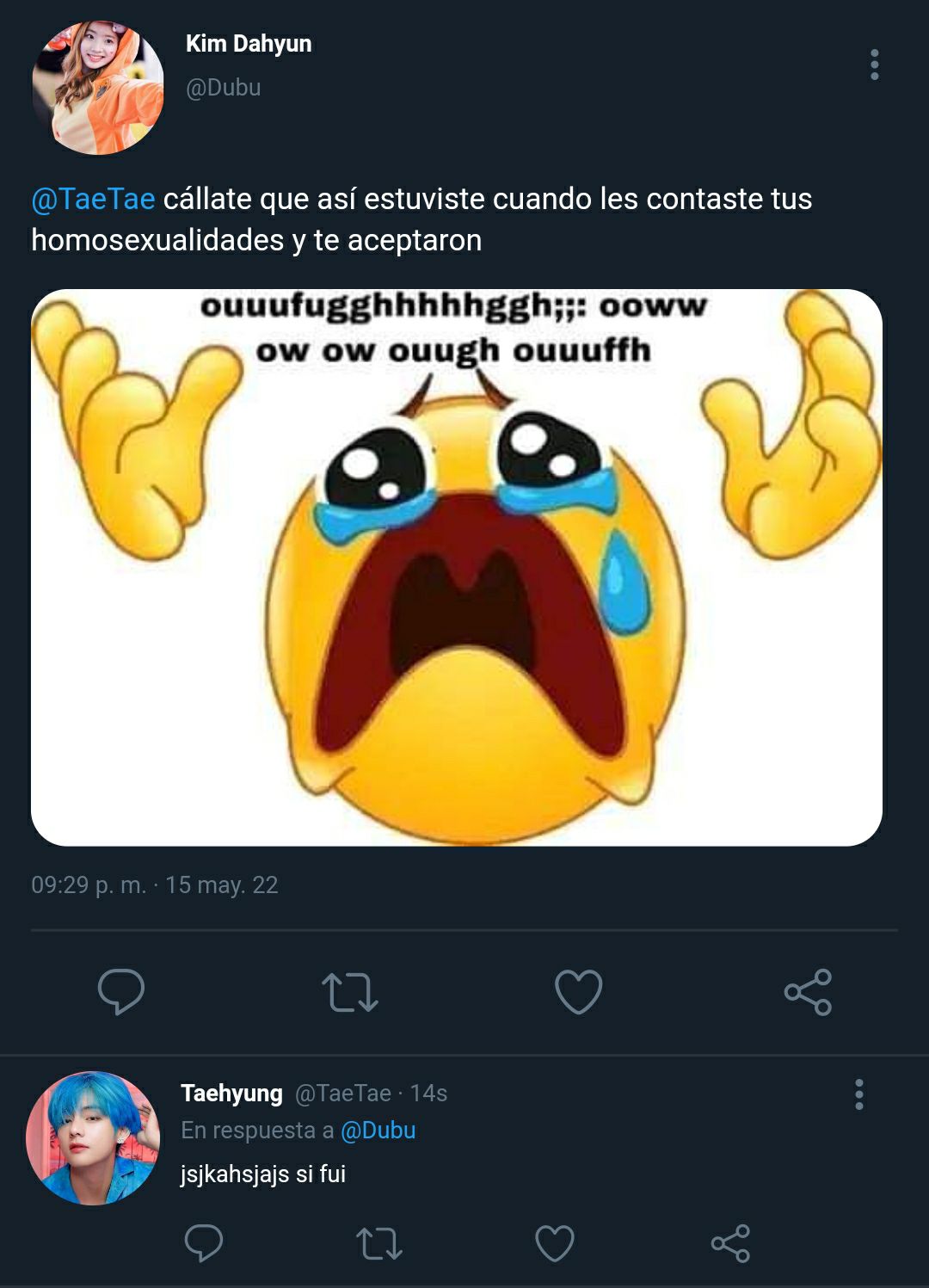
Task: Reply to Kim Dahyun's tweet
Action: click(x=121, y=992)
